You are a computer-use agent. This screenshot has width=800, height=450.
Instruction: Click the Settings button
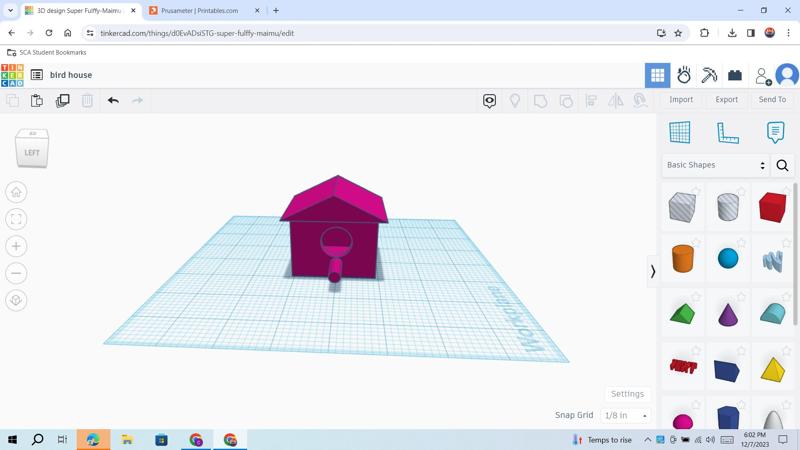pos(627,394)
